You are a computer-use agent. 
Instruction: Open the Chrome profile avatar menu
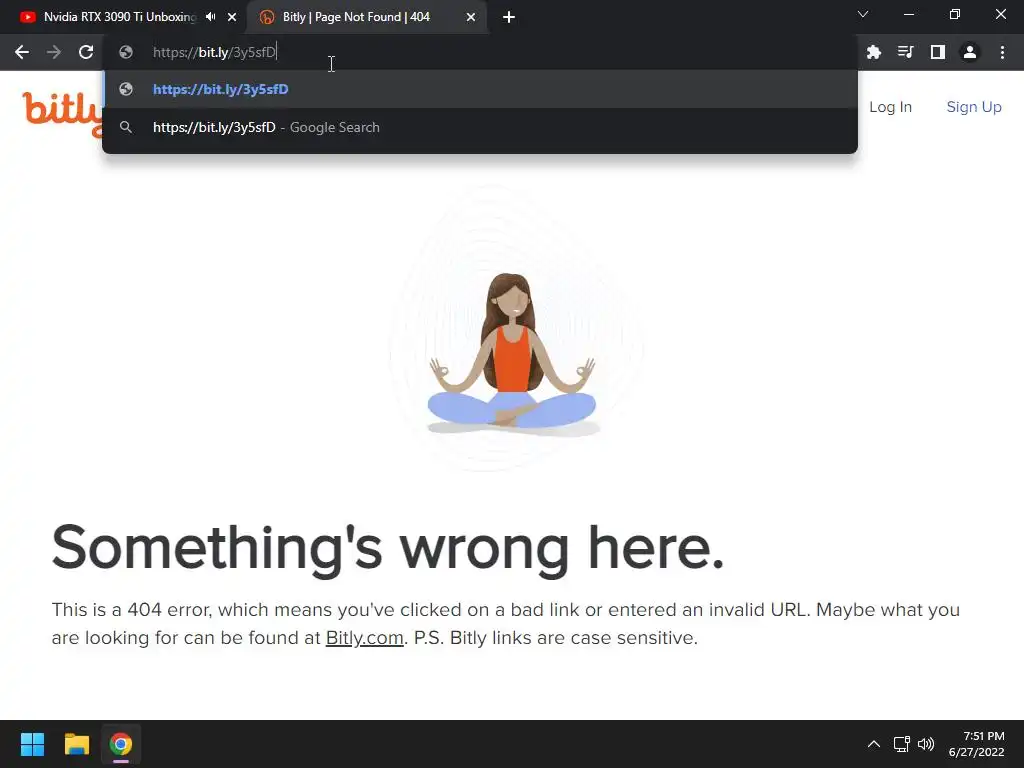970,52
